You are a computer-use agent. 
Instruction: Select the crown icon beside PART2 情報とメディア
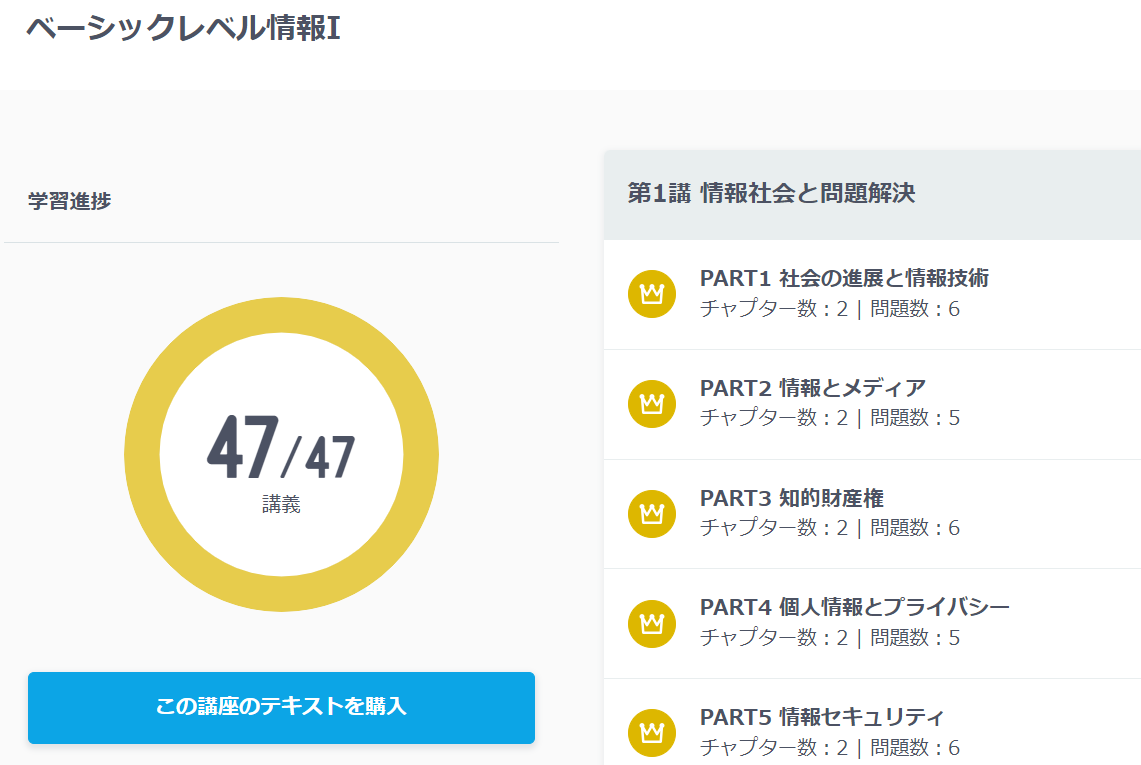tap(651, 405)
